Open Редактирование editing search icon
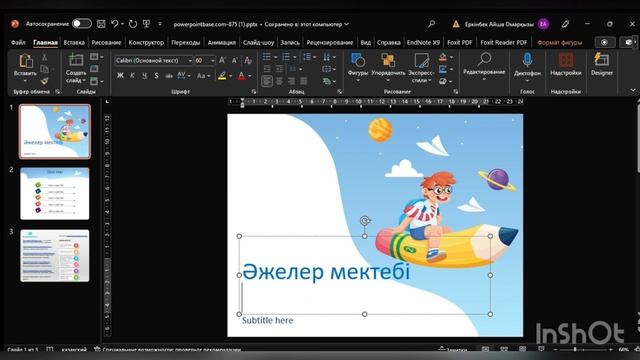 (484, 59)
